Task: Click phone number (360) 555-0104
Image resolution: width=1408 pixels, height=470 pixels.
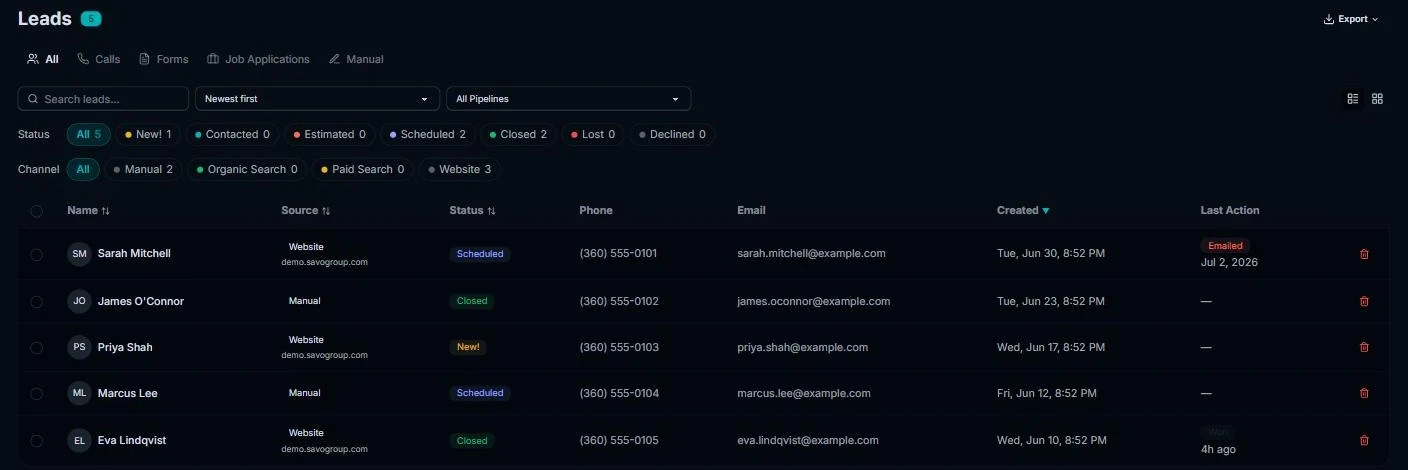Action: coord(619,393)
